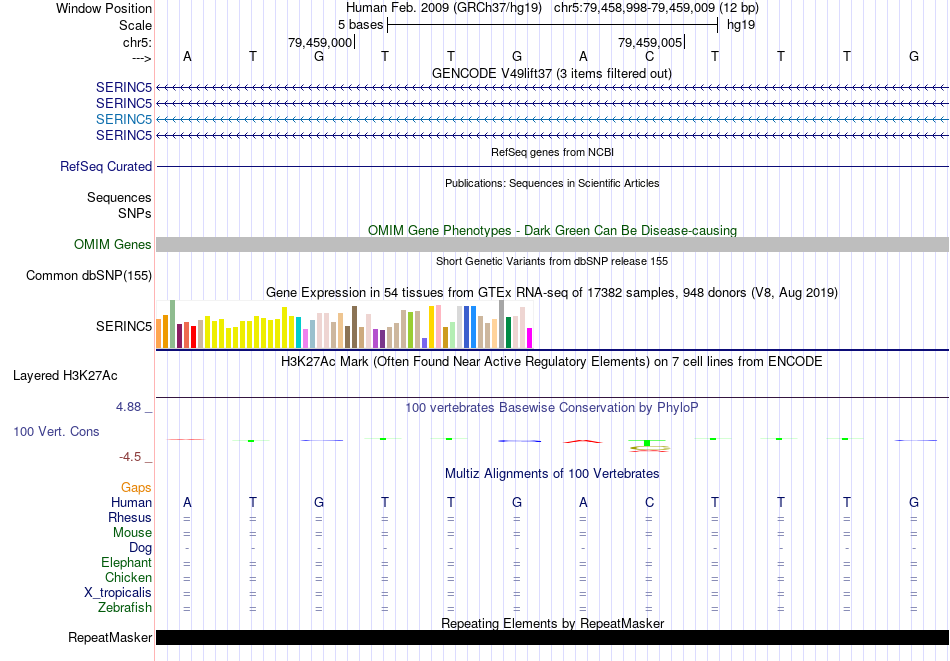The width and height of the screenshot is (950, 661).
Task: Select the Human alignment row label
Action: click(x=131, y=502)
